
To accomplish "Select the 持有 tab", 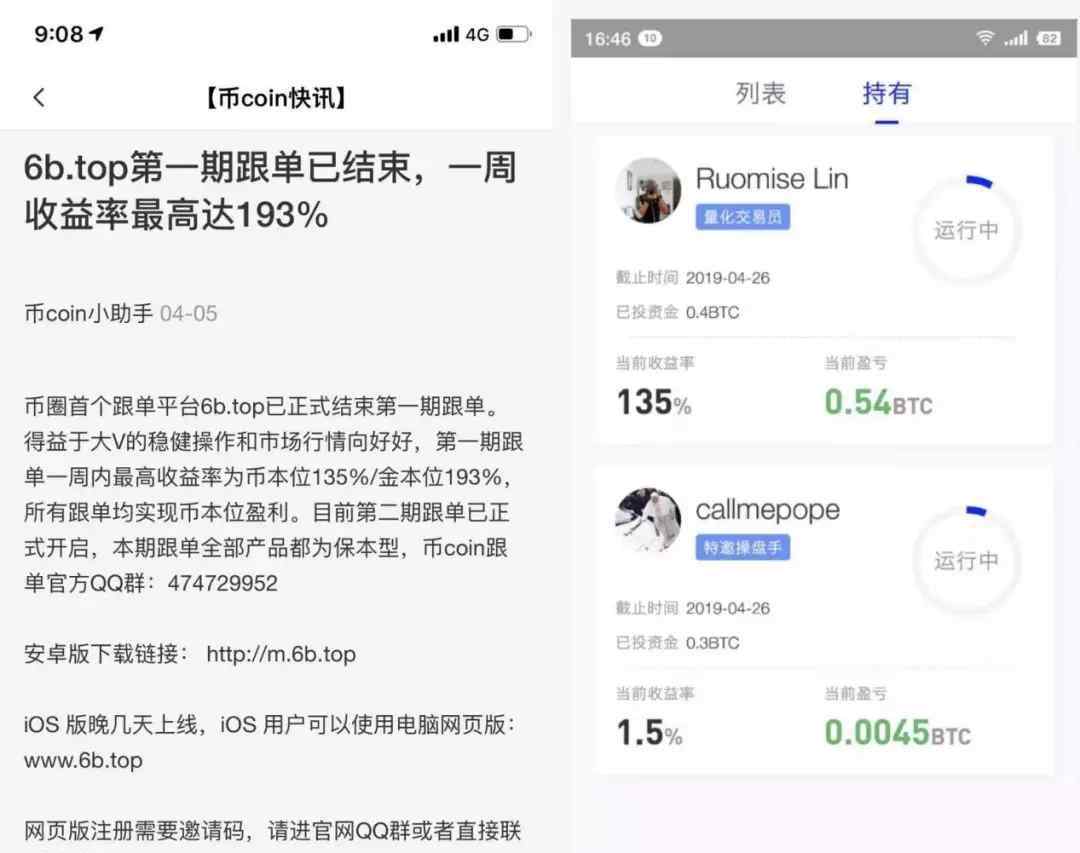I will click(x=886, y=93).
